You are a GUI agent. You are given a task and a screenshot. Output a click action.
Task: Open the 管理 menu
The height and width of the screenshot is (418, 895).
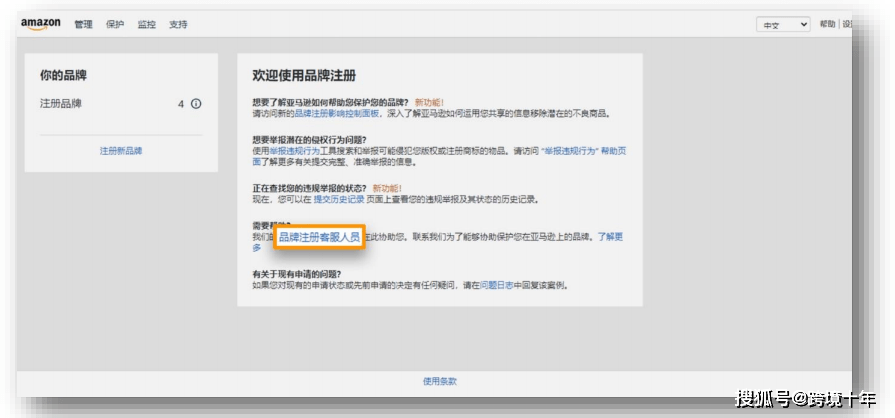pos(83,25)
